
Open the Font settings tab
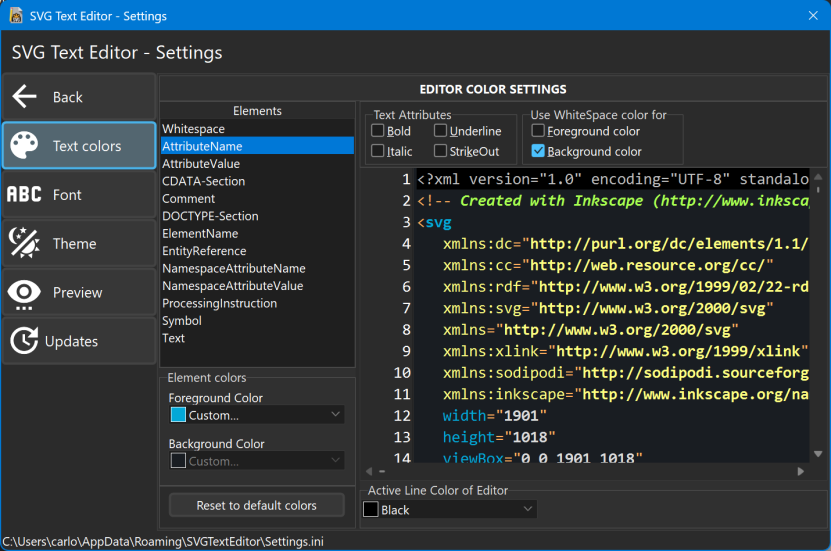[79, 194]
